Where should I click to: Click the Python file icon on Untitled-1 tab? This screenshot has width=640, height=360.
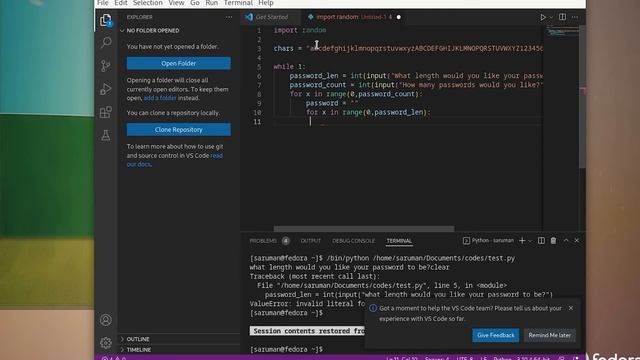311,17
